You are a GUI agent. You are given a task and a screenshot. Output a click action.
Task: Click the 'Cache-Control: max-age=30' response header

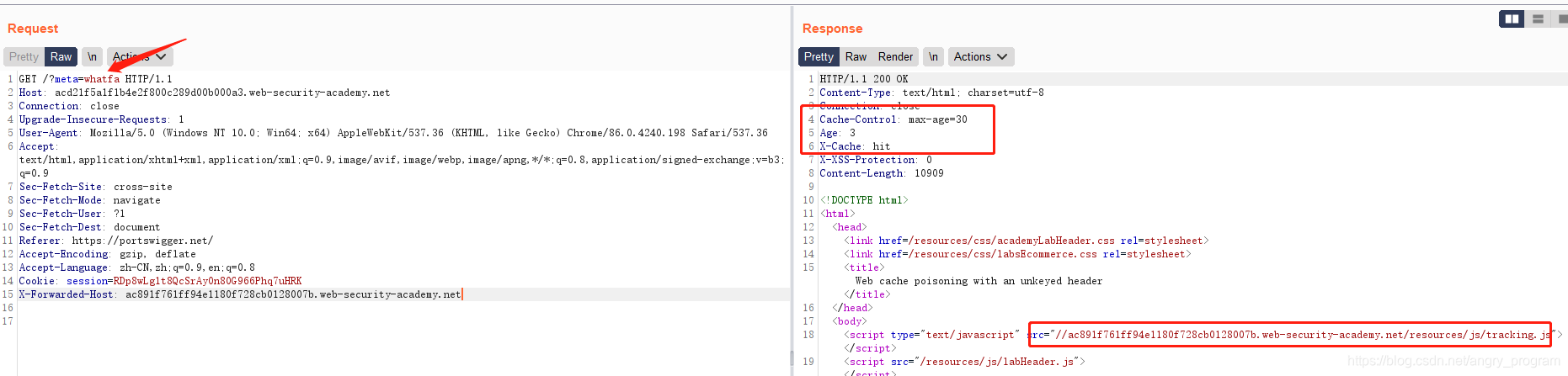pyautogui.click(x=893, y=119)
